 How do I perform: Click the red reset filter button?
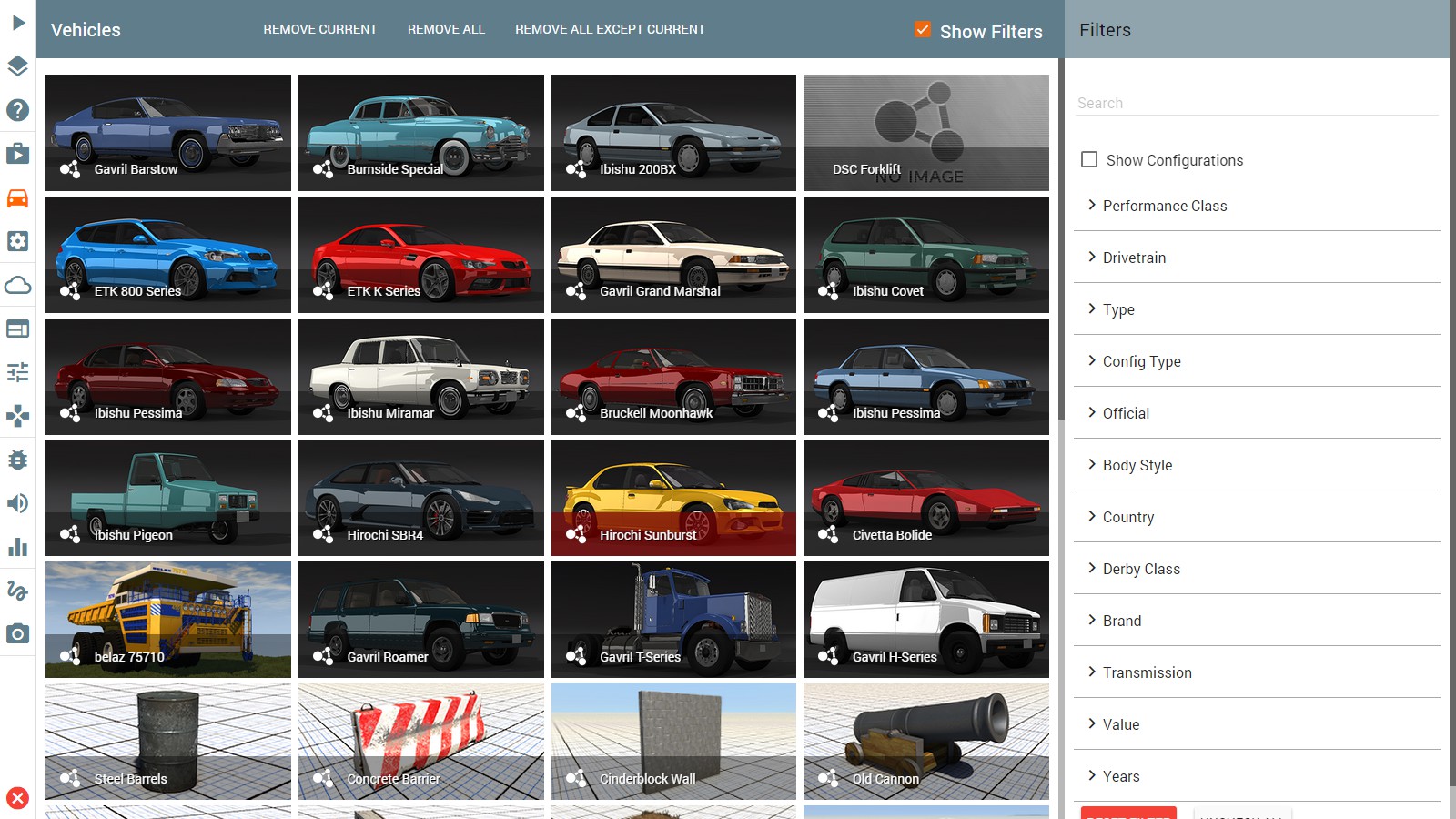(1128, 813)
